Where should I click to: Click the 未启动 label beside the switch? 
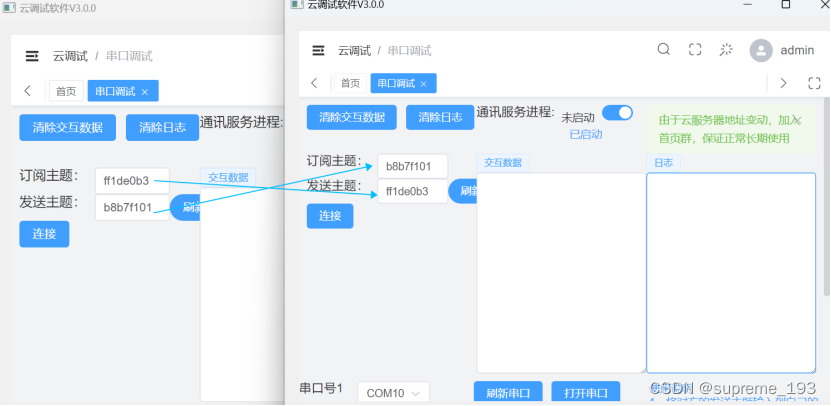click(x=578, y=117)
